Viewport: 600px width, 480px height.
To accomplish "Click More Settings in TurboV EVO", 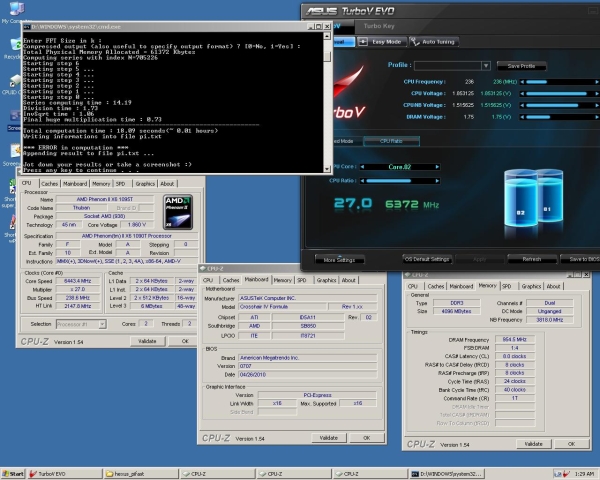I will (x=339, y=260).
